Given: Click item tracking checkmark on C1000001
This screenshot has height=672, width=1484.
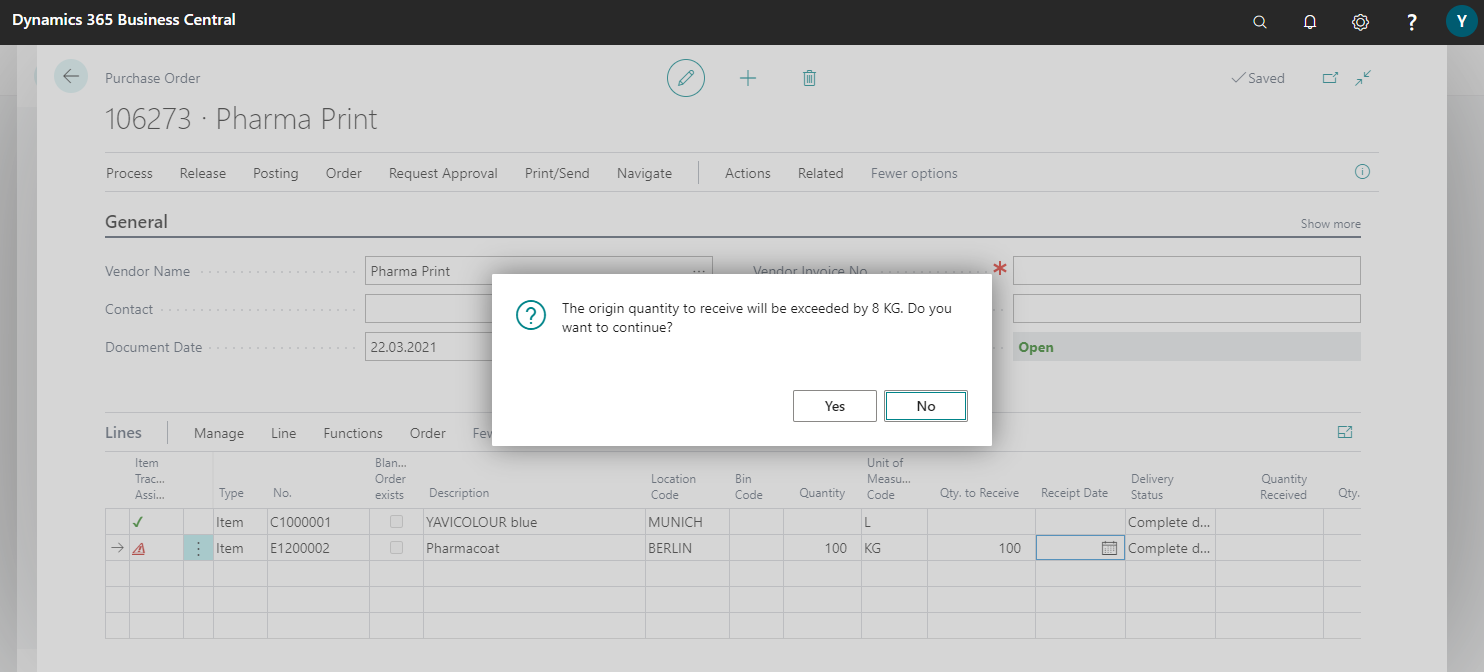Looking at the screenshot, I should [138, 522].
